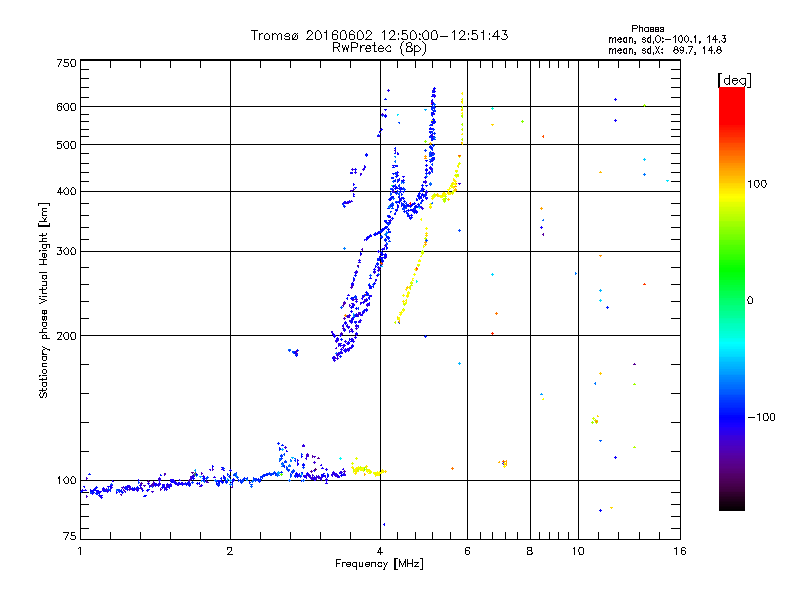The image size is (800, 600).
Task: Pick the black bottom of the colorbar
Action: click(x=731, y=506)
